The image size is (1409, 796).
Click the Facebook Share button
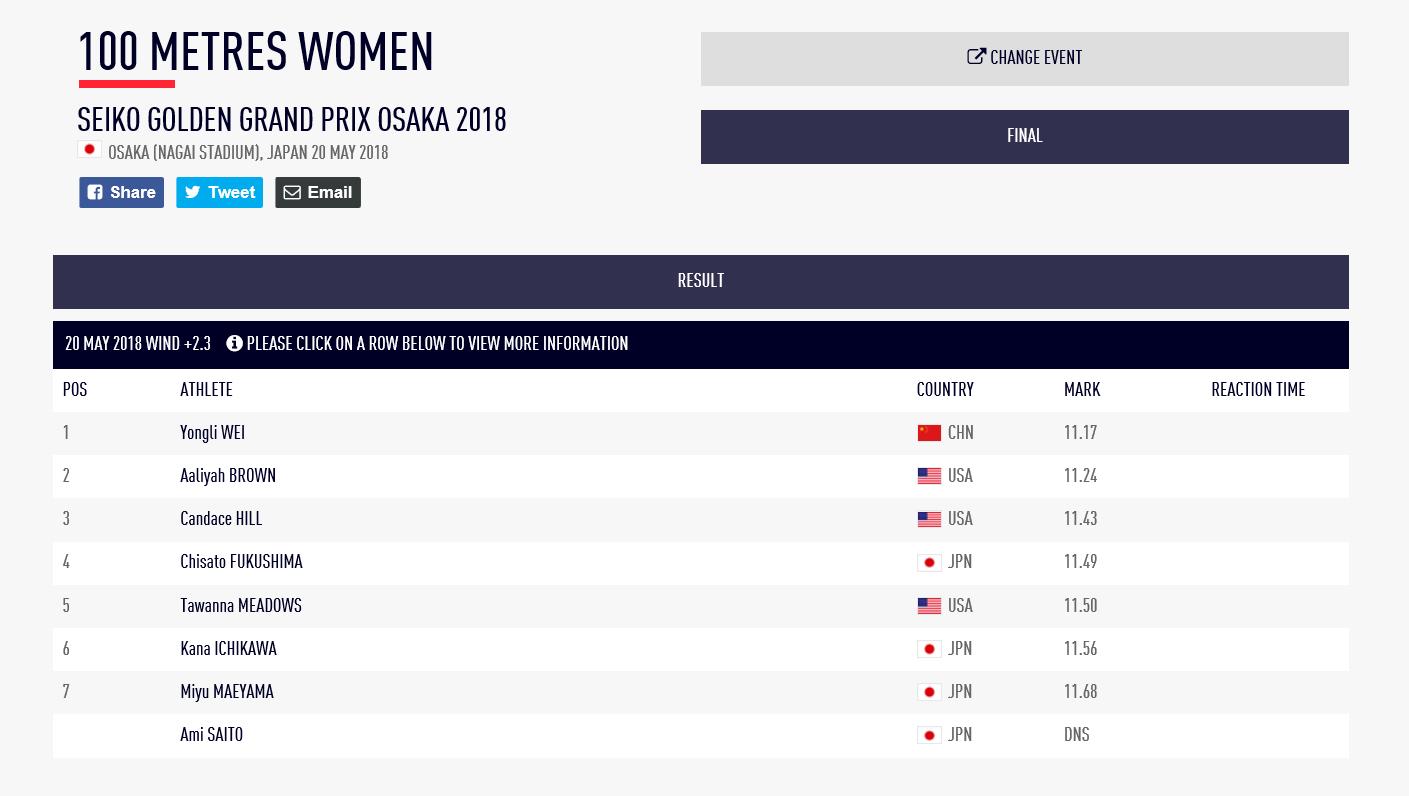pyautogui.click(x=121, y=192)
